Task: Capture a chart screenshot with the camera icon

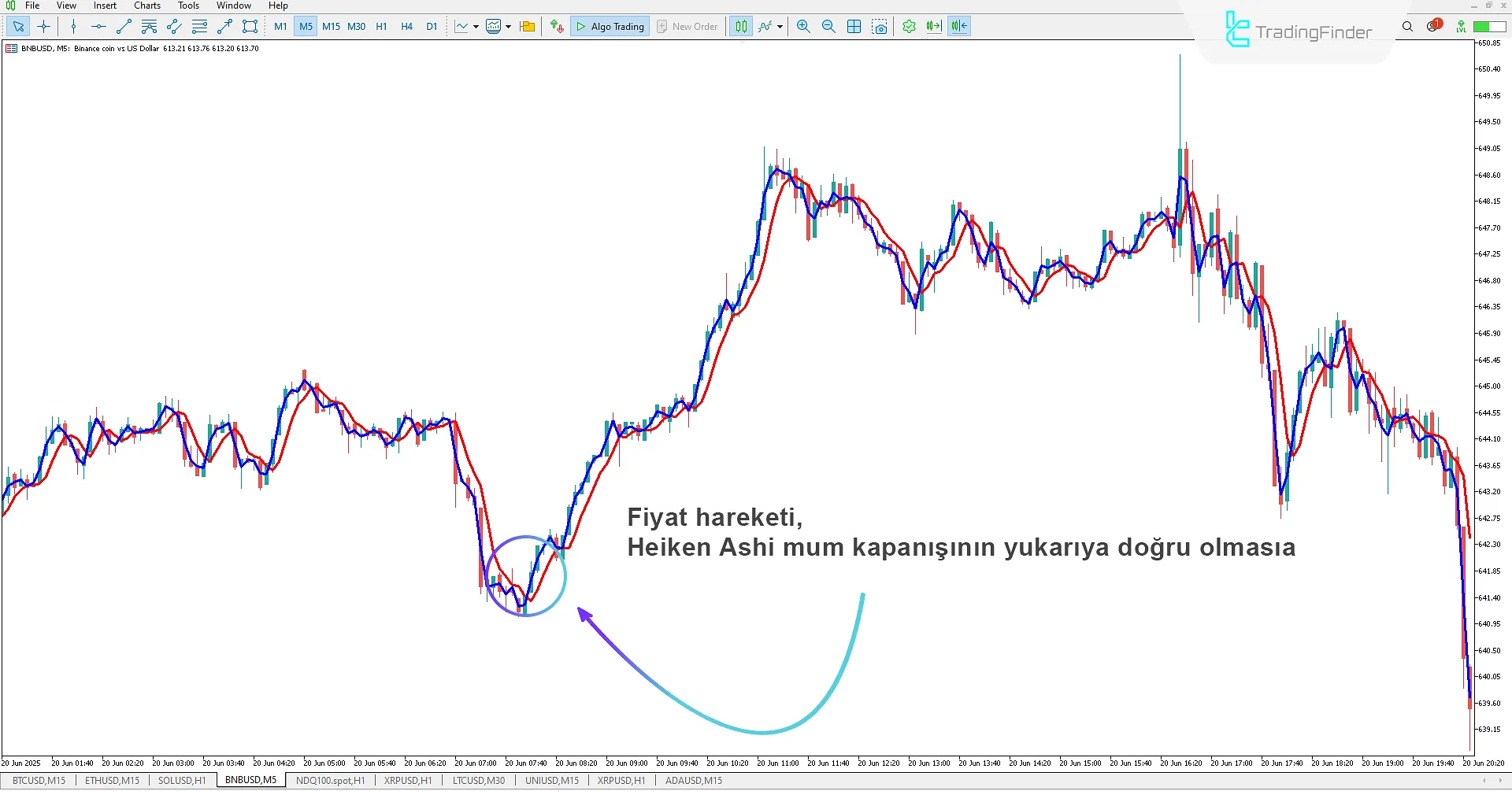Action: tap(880, 26)
